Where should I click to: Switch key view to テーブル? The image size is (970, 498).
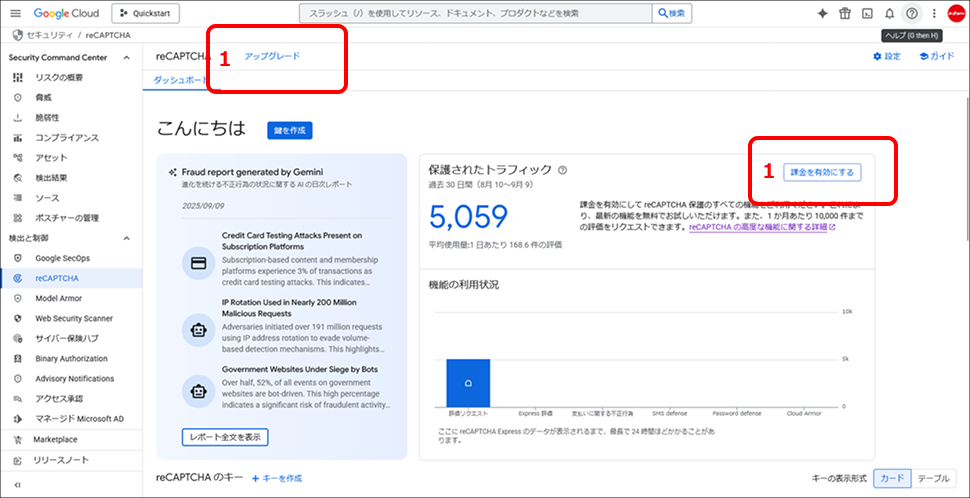pos(934,478)
